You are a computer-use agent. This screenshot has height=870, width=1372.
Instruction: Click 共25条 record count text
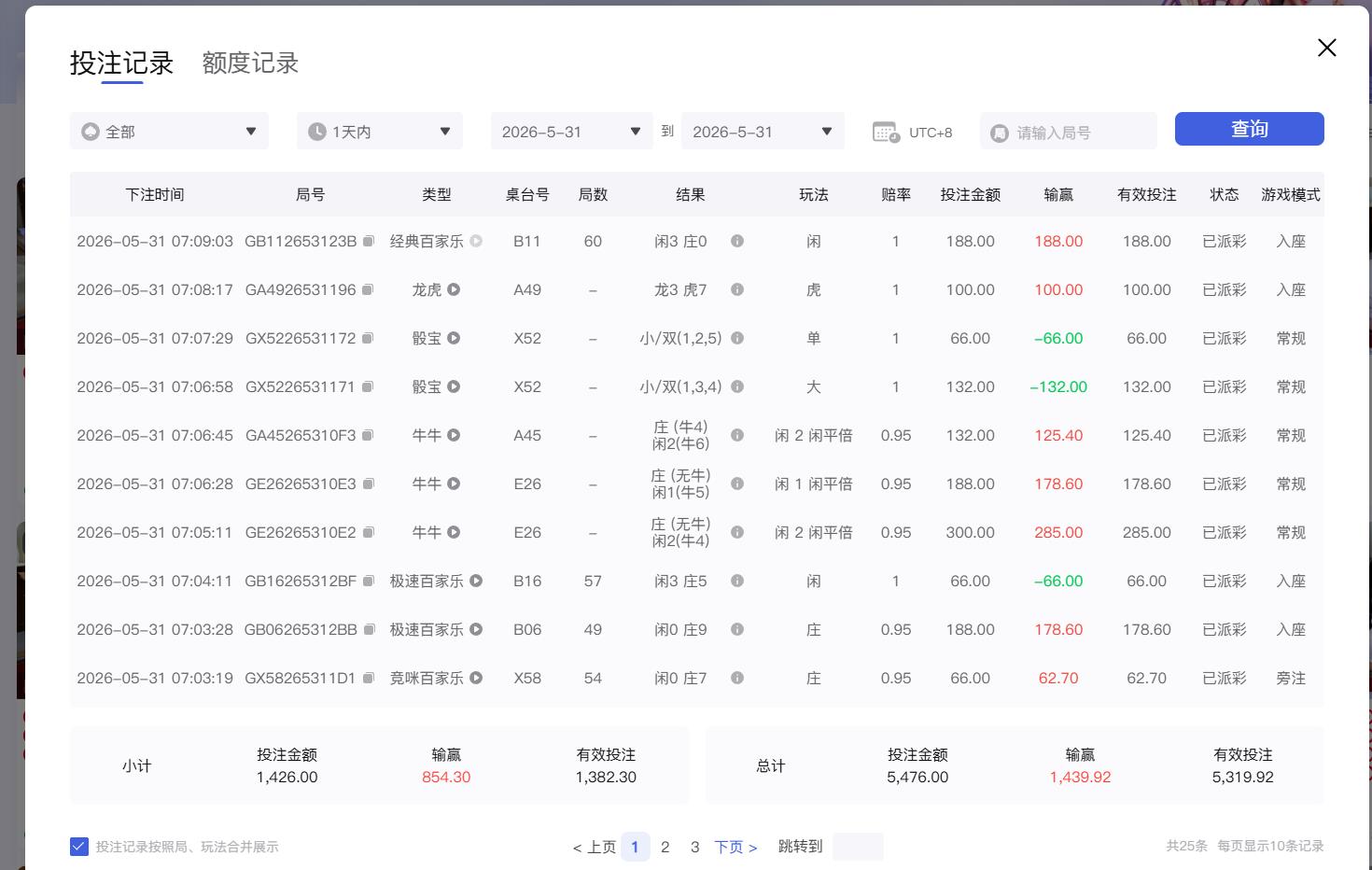[x=1186, y=846]
